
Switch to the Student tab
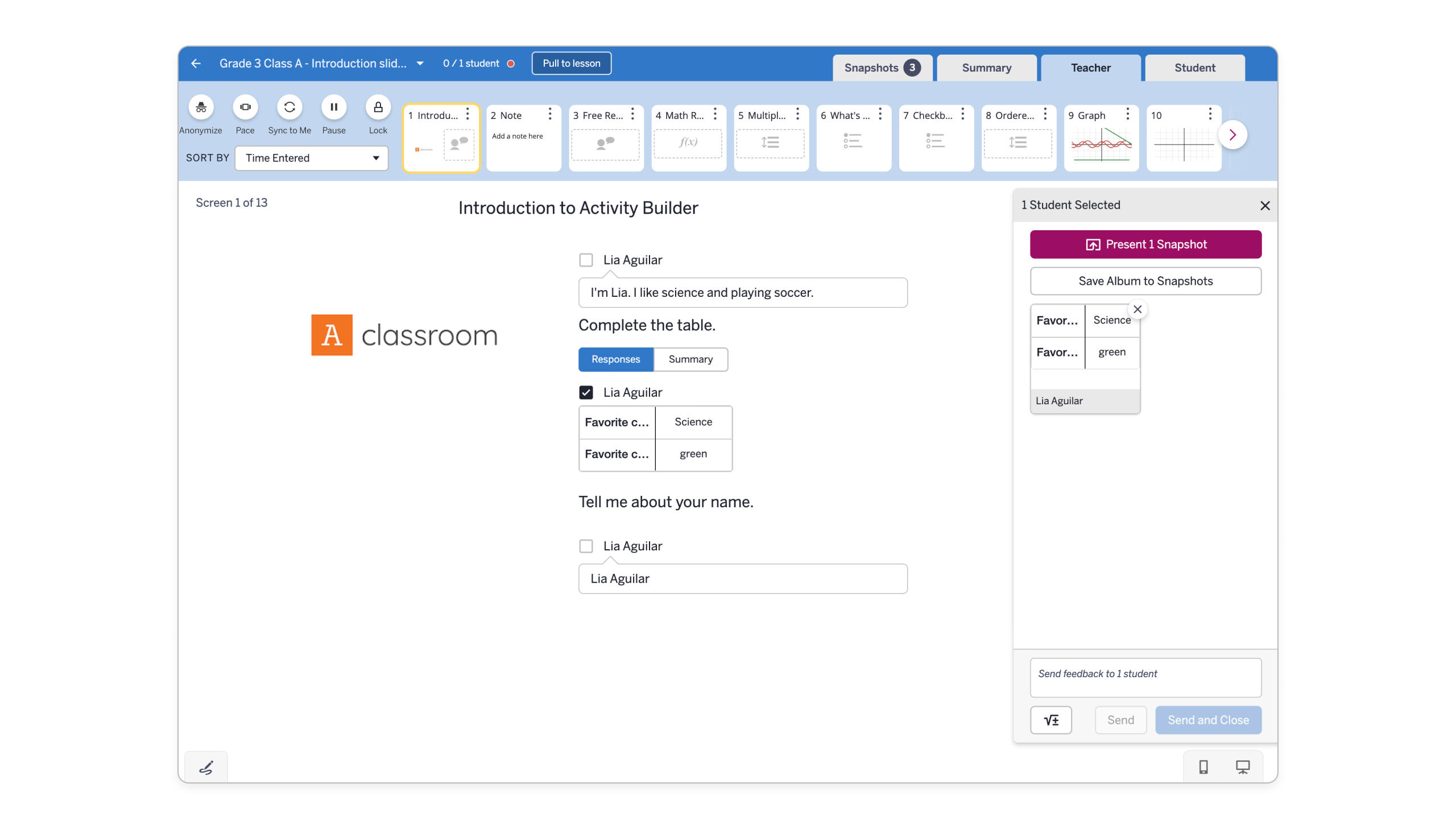1194,68
